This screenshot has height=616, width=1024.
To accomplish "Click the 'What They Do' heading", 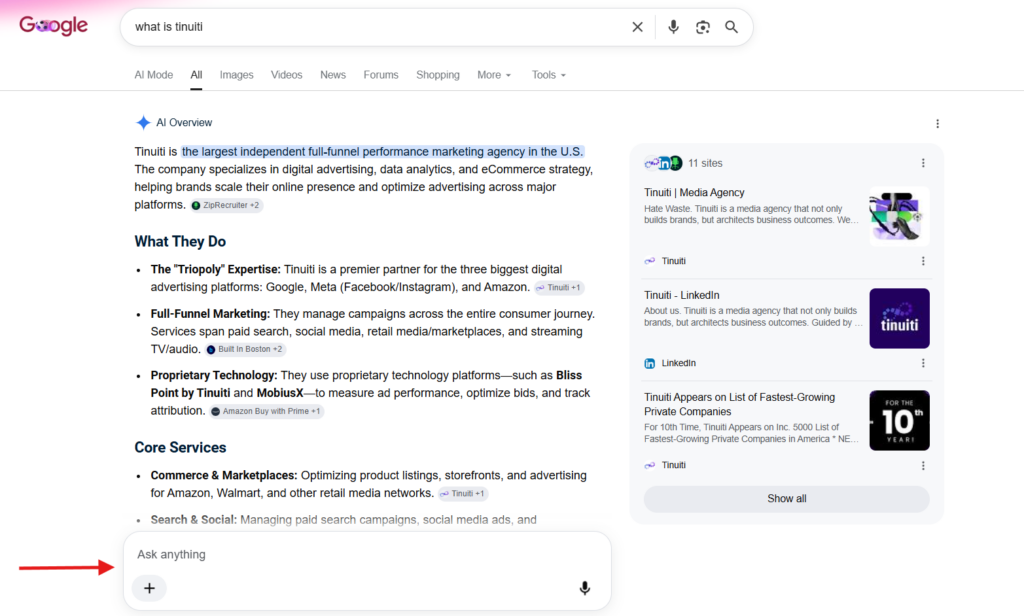I will tap(180, 242).
